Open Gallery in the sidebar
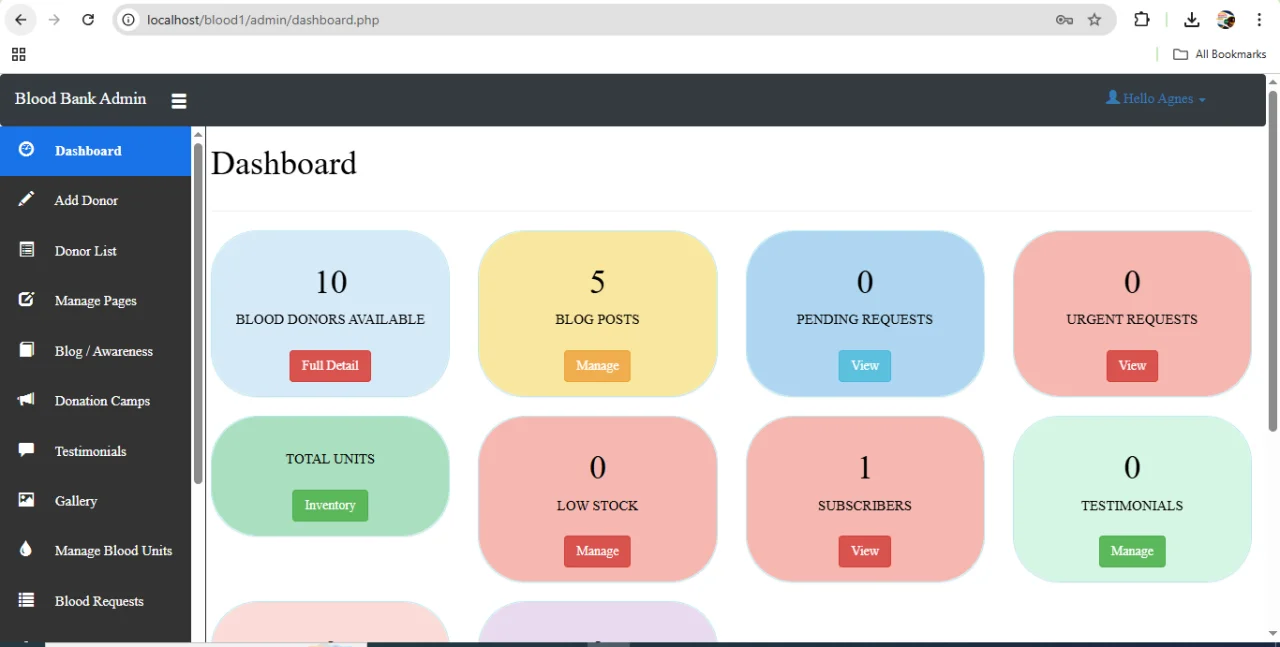 [x=95, y=501]
